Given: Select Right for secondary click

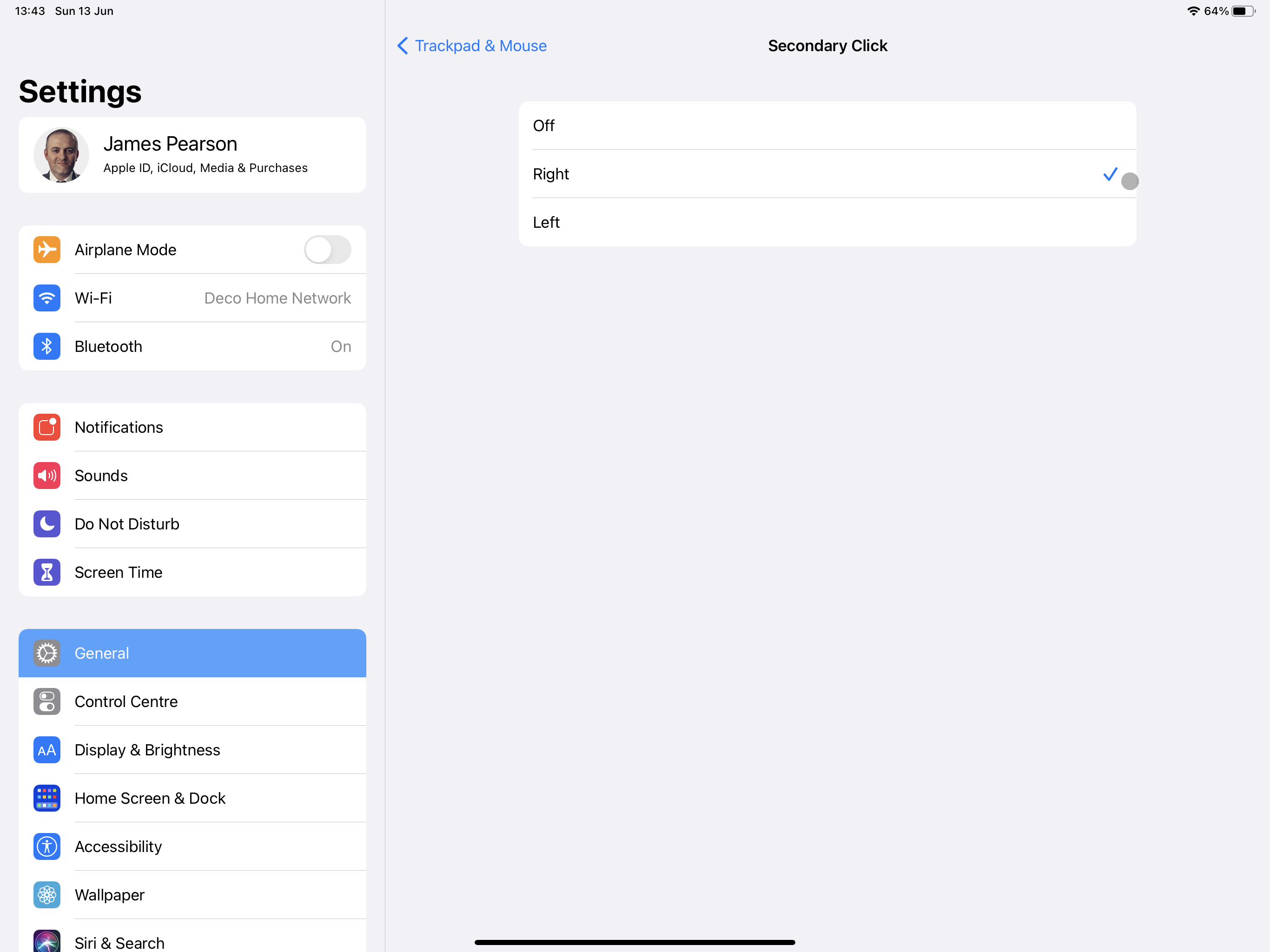Looking at the screenshot, I should click(827, 174).
